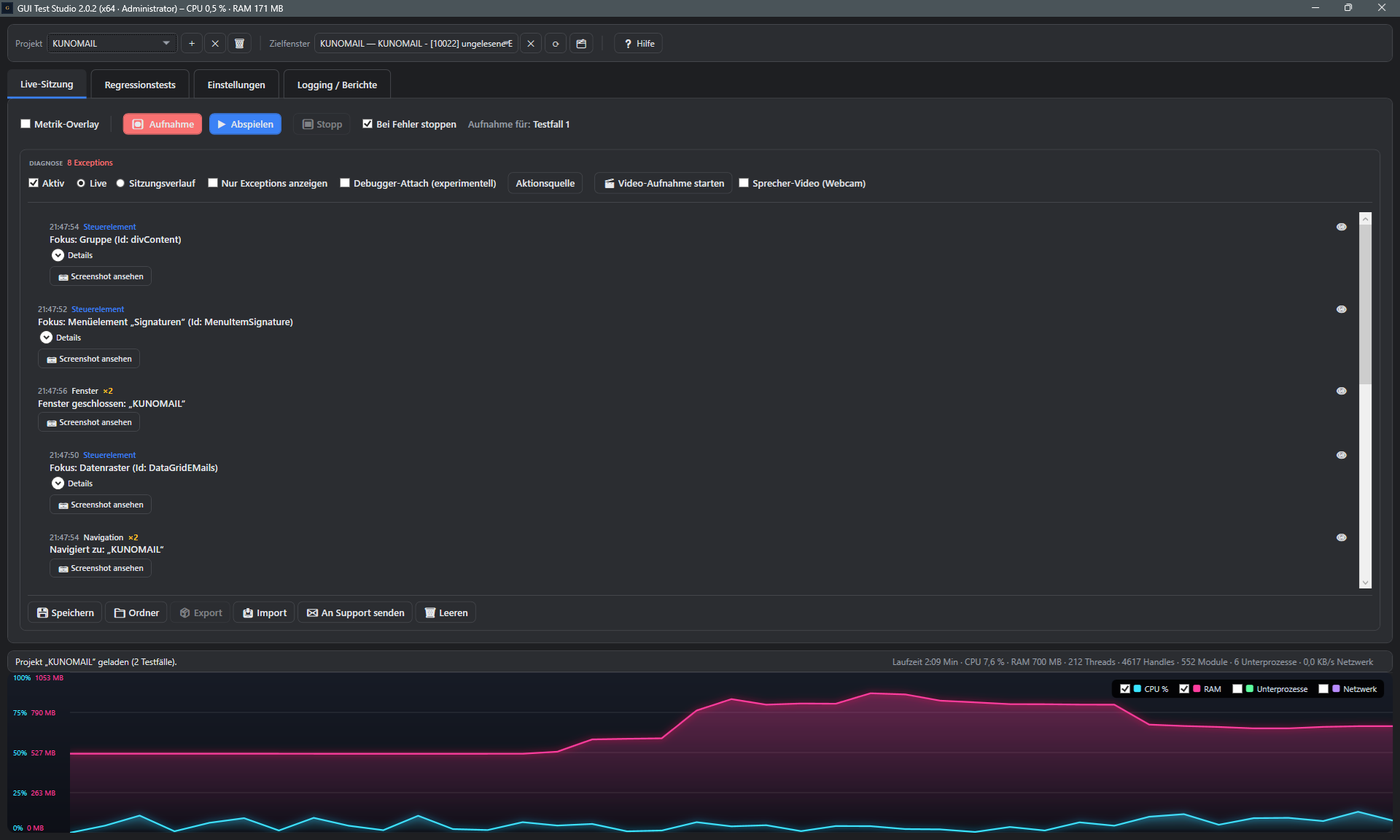Click the 'Laufzeit 2:09 Min' status text
The image size is (1400, 840).
pyautogui.click(x=925, y=662)
